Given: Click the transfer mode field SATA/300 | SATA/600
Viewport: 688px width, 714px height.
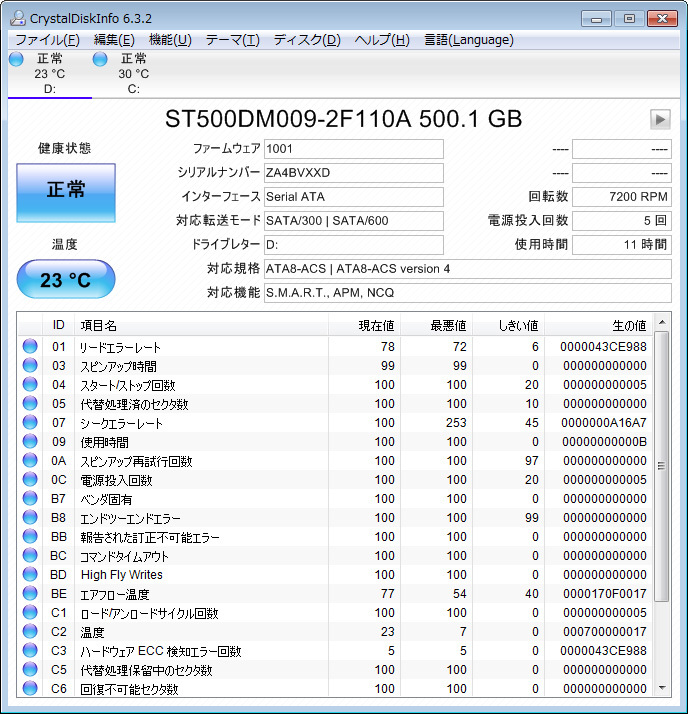Looking at the screenshot, I should 353,221.
